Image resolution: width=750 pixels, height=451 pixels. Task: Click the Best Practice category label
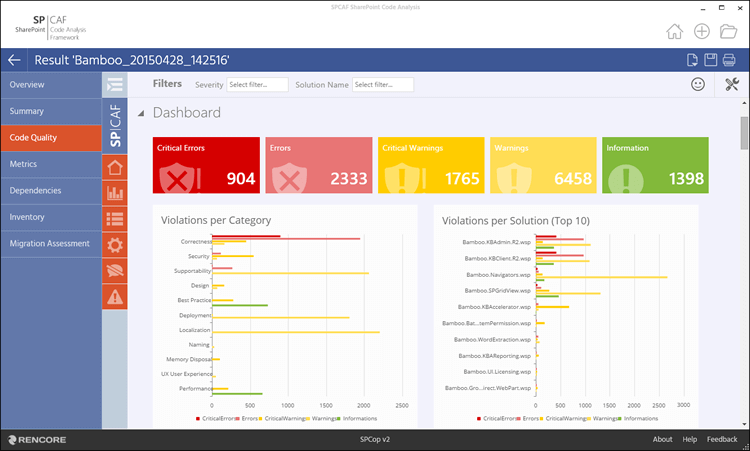tap(194, 300)
